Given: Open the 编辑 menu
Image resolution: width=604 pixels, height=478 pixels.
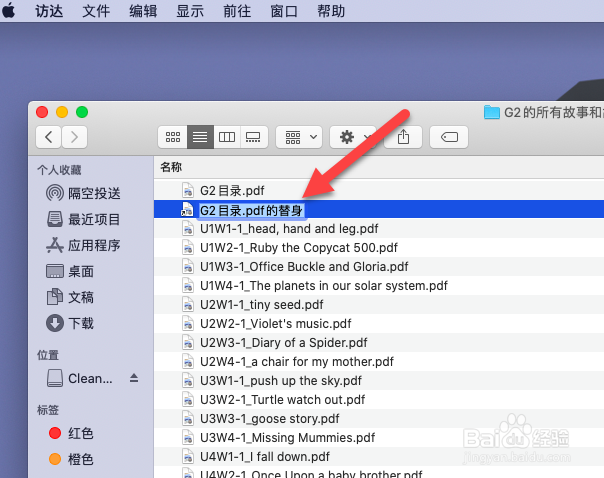Looking at the screenshot, I should click(x=143, y=11).
